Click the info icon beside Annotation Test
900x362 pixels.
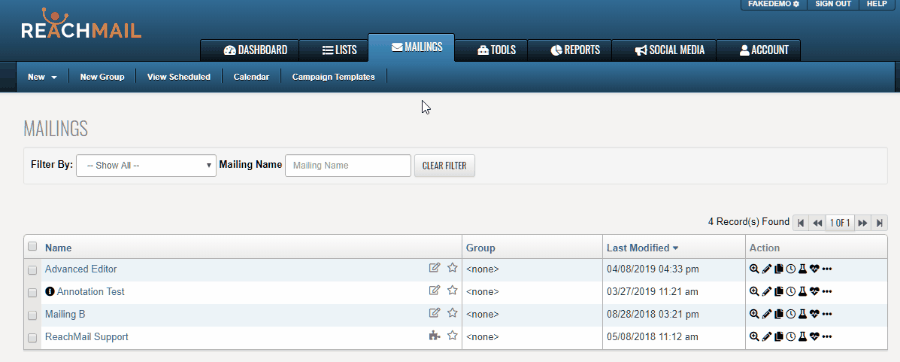point(49,291)
